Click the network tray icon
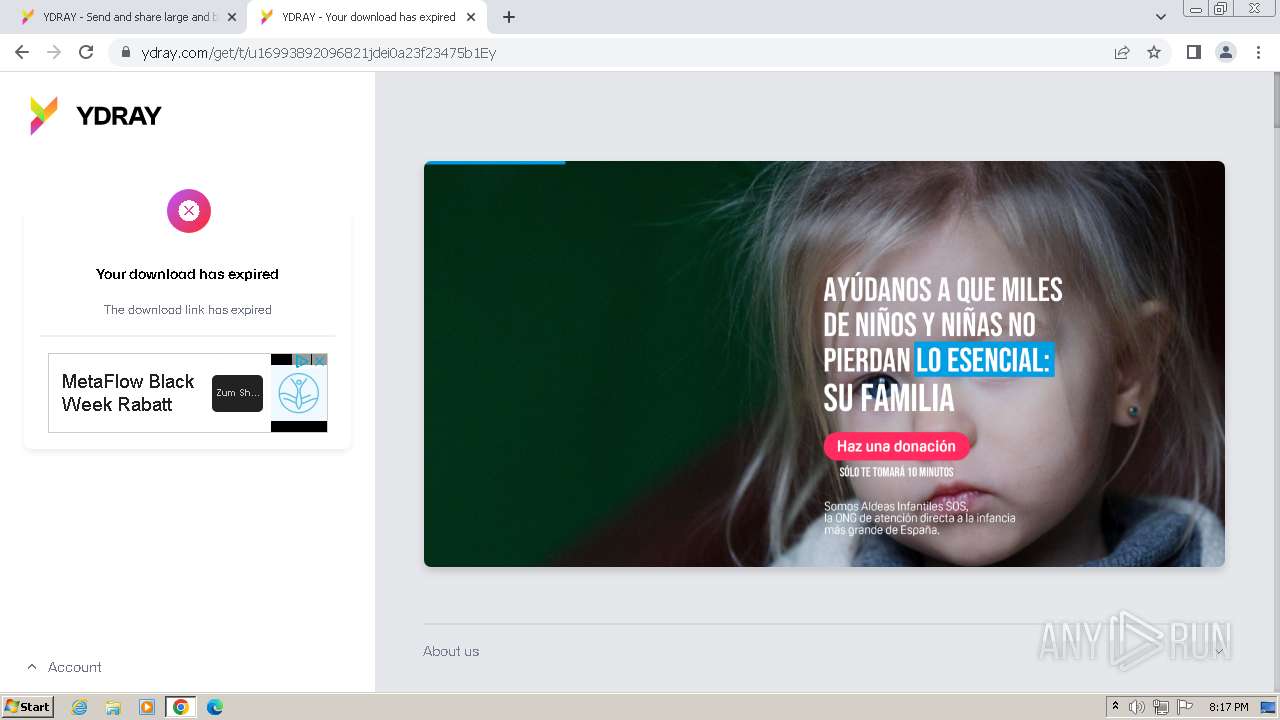The image size is (1280, 720). point(1161,707)
